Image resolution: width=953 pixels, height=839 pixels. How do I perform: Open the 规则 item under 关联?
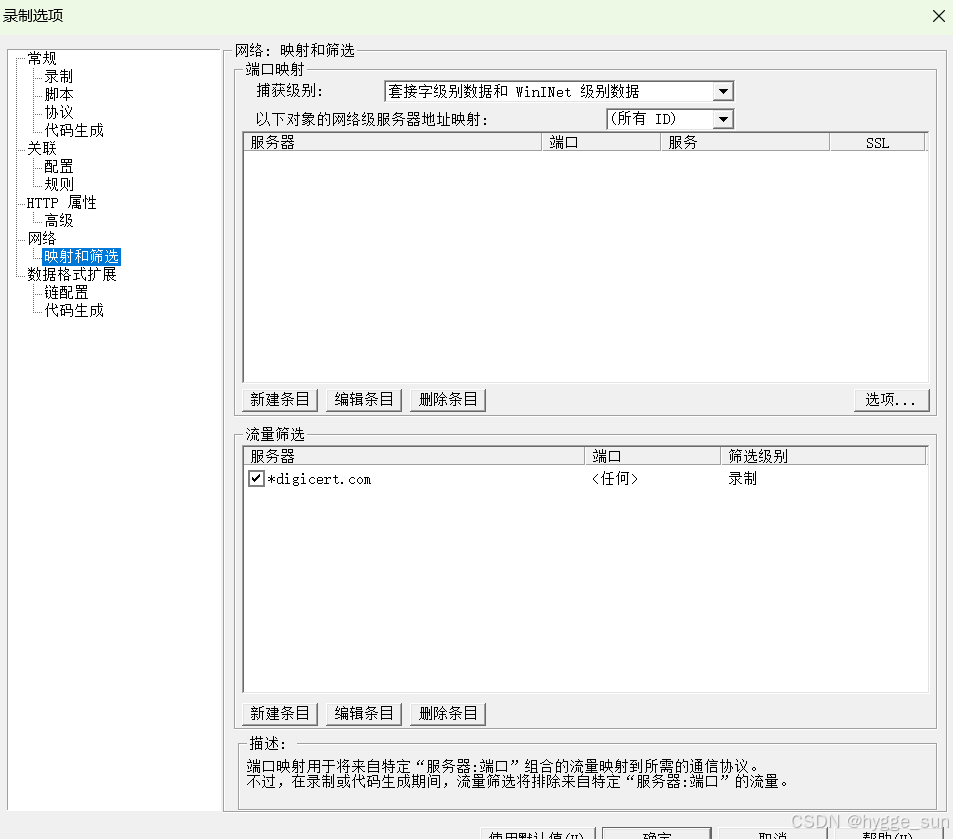pyautogui.click(x=58, y=184)
